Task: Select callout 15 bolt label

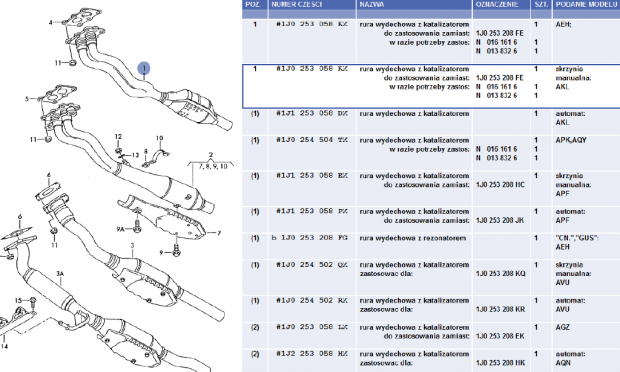Action: [18, 300]
